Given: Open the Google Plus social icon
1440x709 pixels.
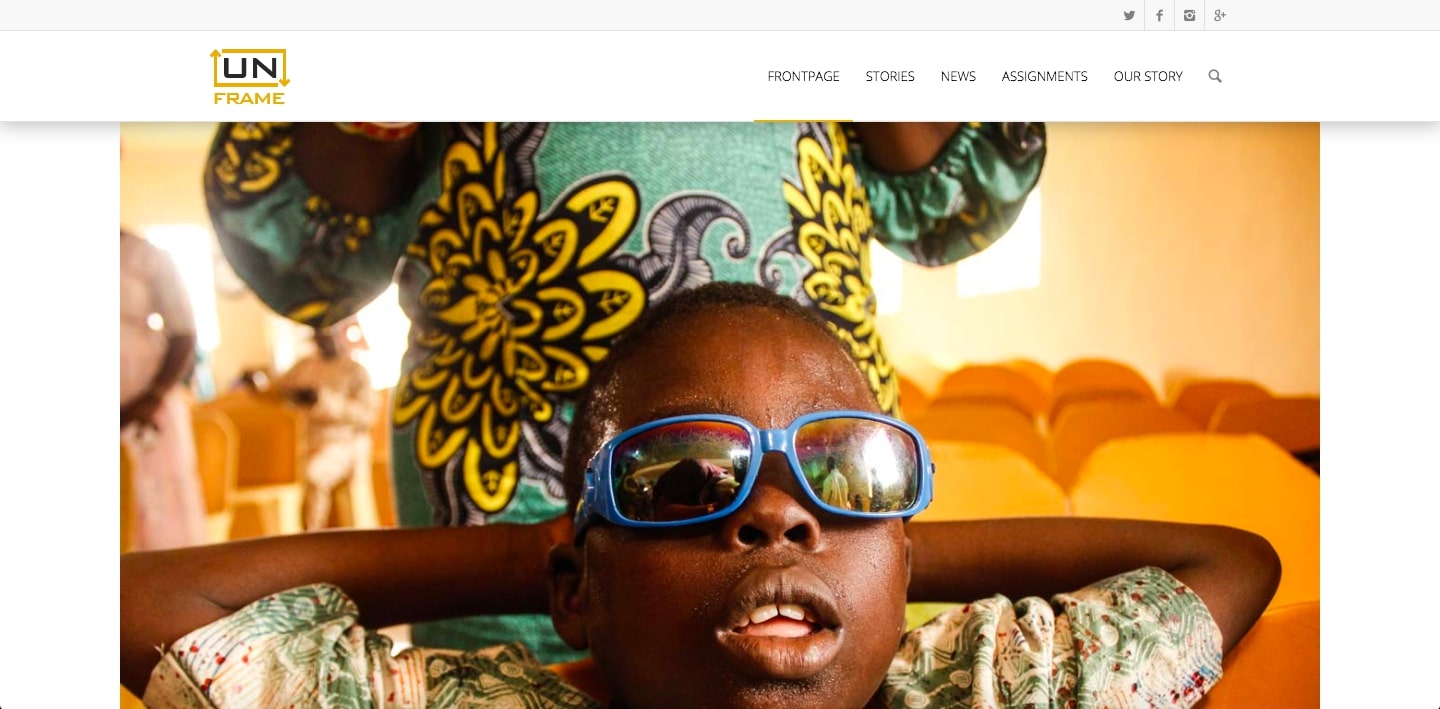Looking at the screenshot, I should (x=1220, y=15).
